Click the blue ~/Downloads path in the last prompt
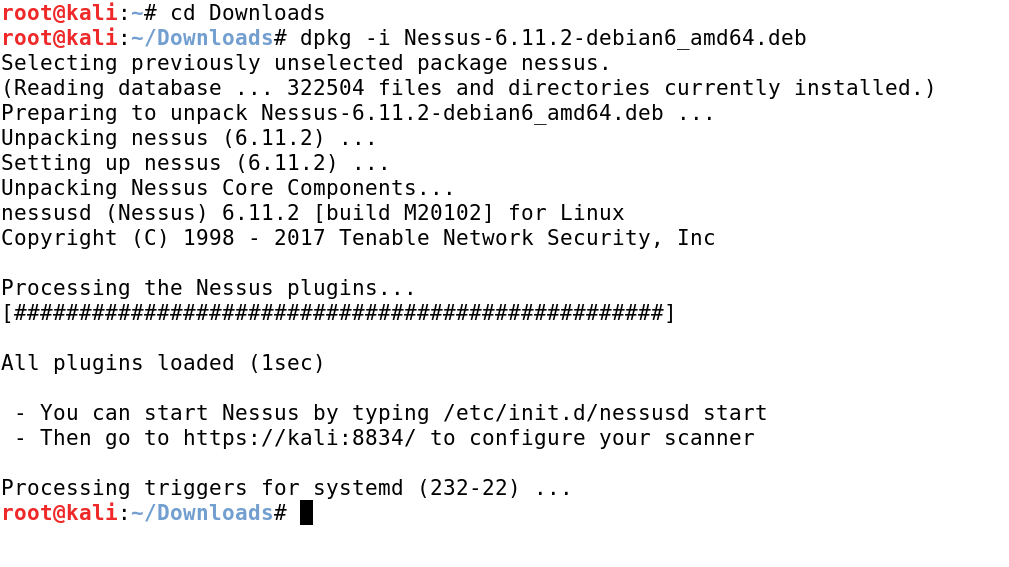 202,513
